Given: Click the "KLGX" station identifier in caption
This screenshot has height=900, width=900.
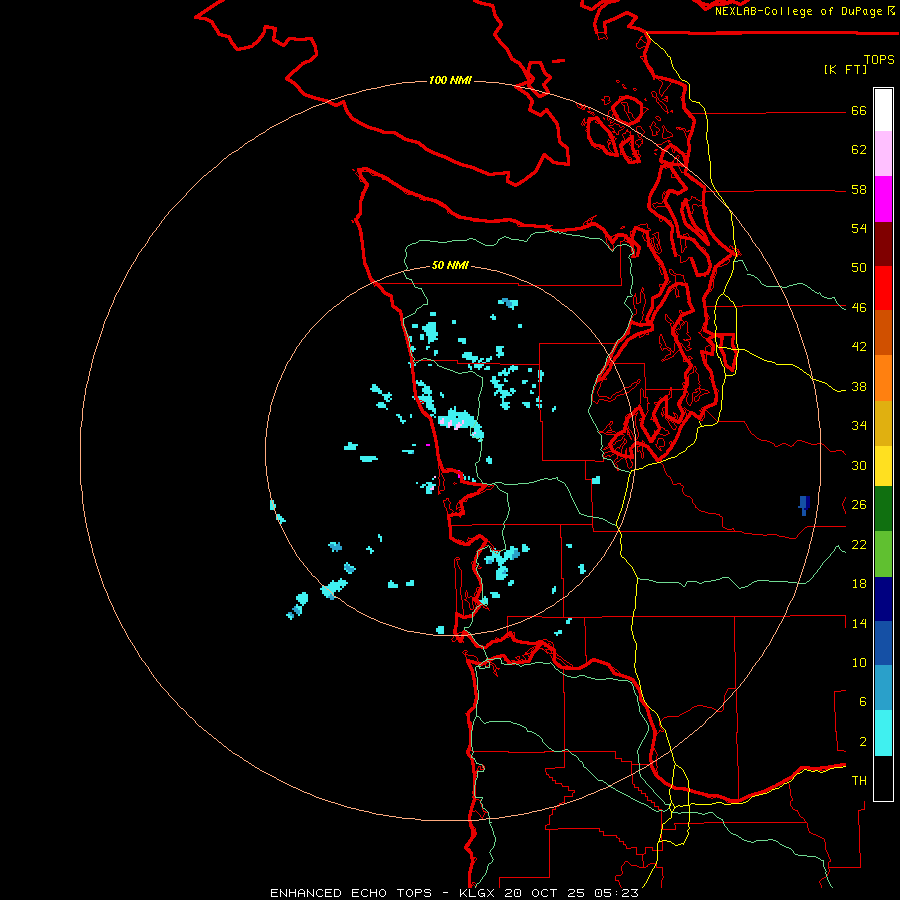Looking at the screenshot, I should (476, 893).
